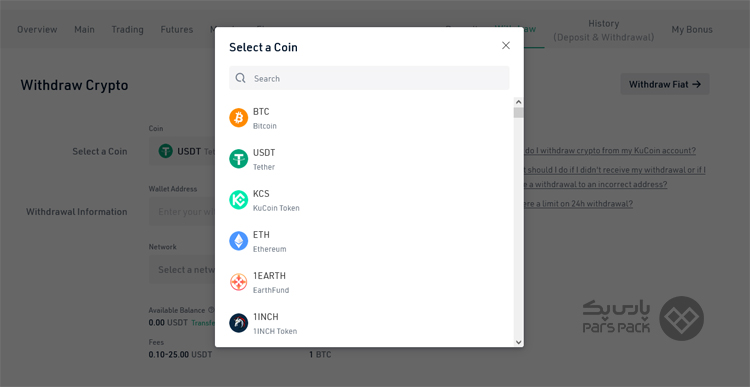Select the Bitcoin coin icon

(239, 118)
